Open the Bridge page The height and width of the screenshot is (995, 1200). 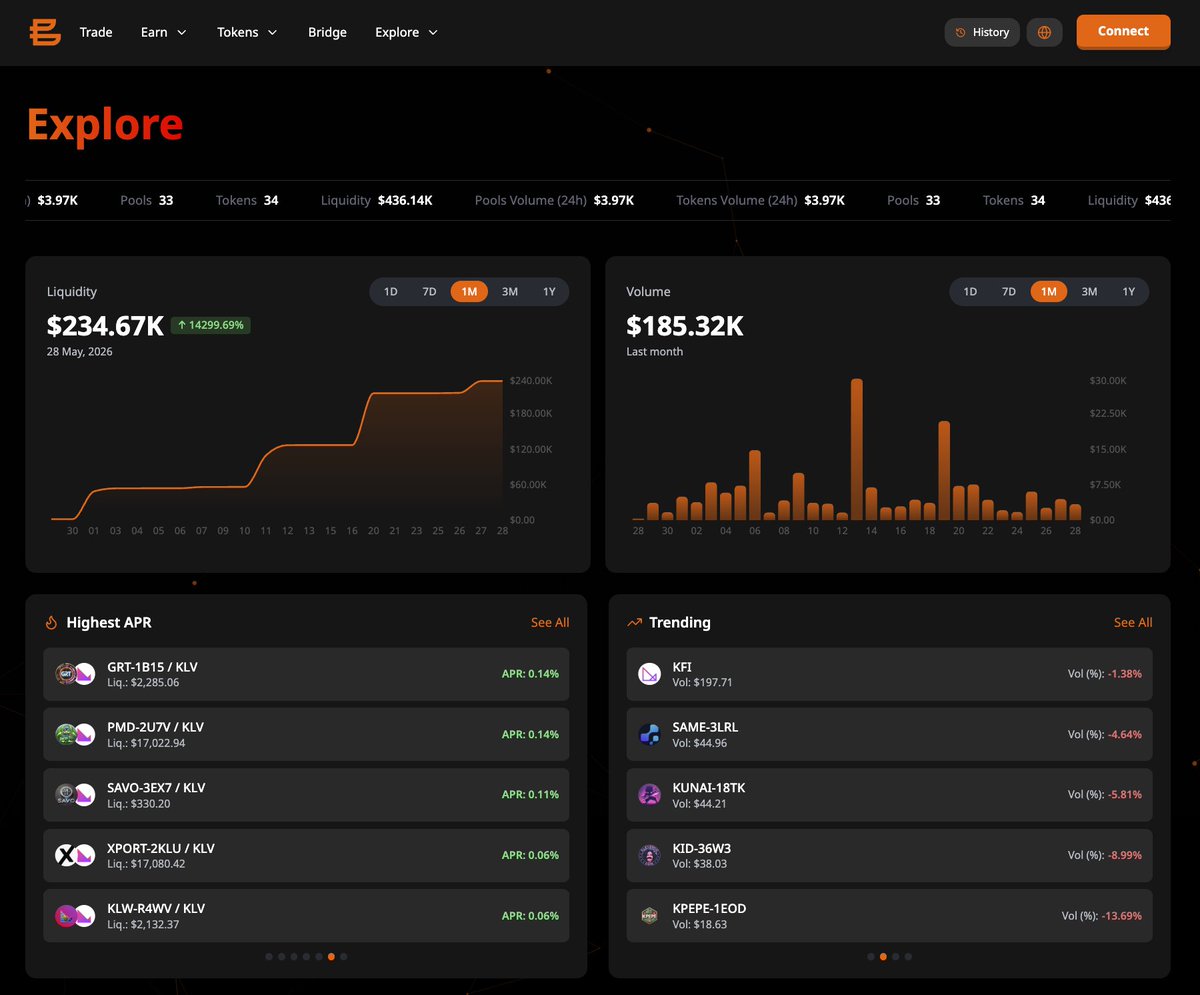[x=327, y=32]
